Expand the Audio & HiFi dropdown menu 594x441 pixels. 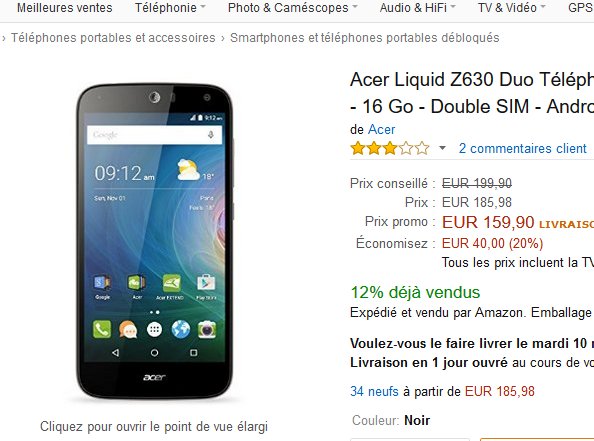click(417, 8)
